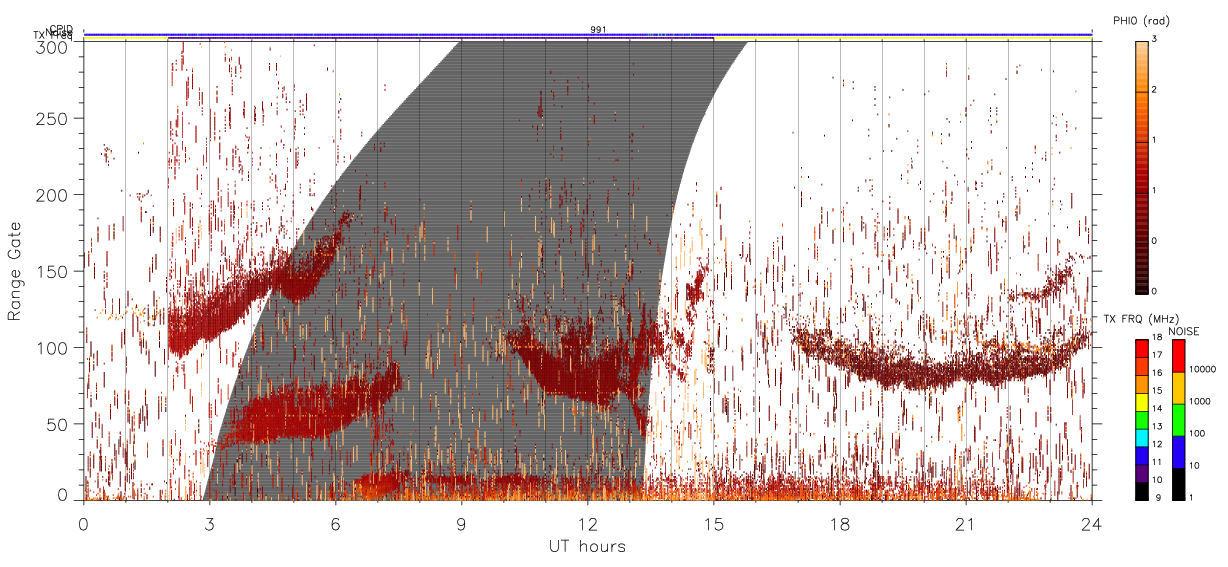The height and width of the screenshot is (567, 1228).
Task: Click the '10000' label in the NOISE legend
Action: 1204,368
